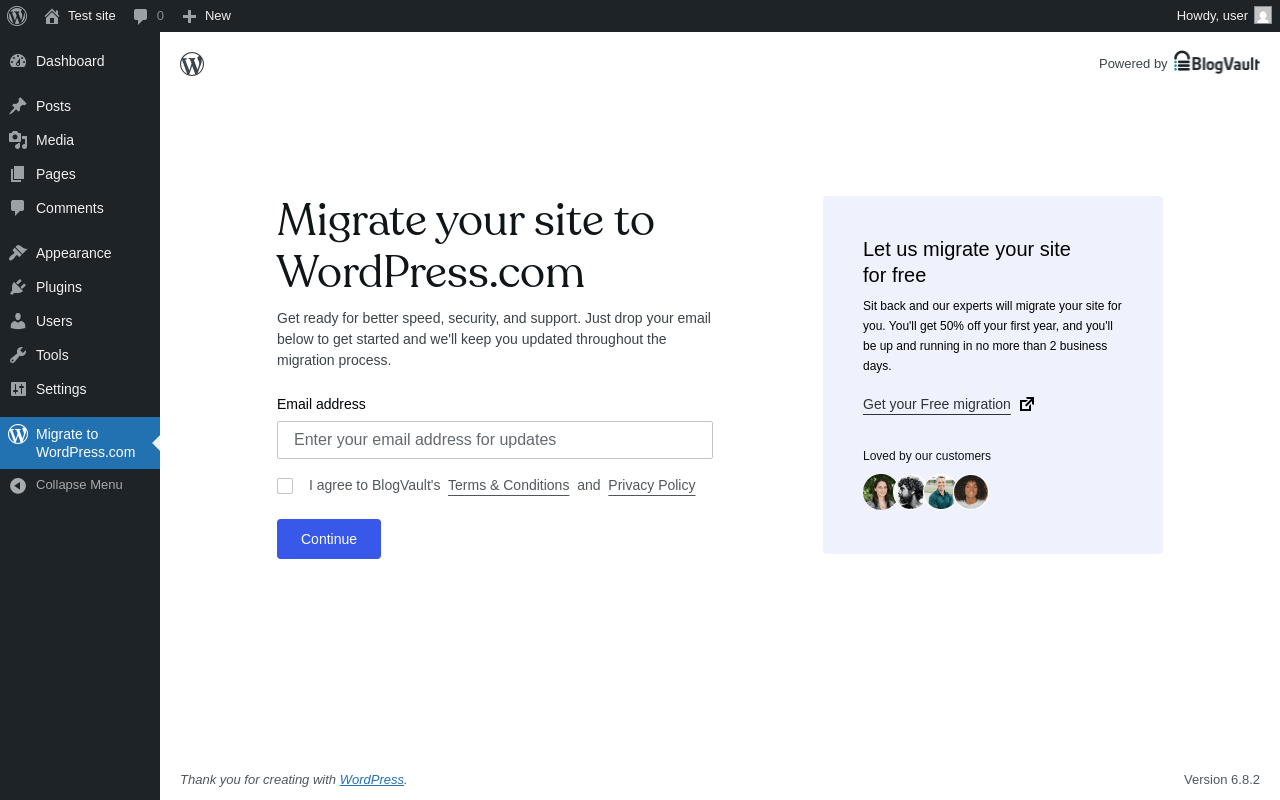Open Comments menu item in sidebar
Viewport: 1280px width, 800px height.
point(80,208)
